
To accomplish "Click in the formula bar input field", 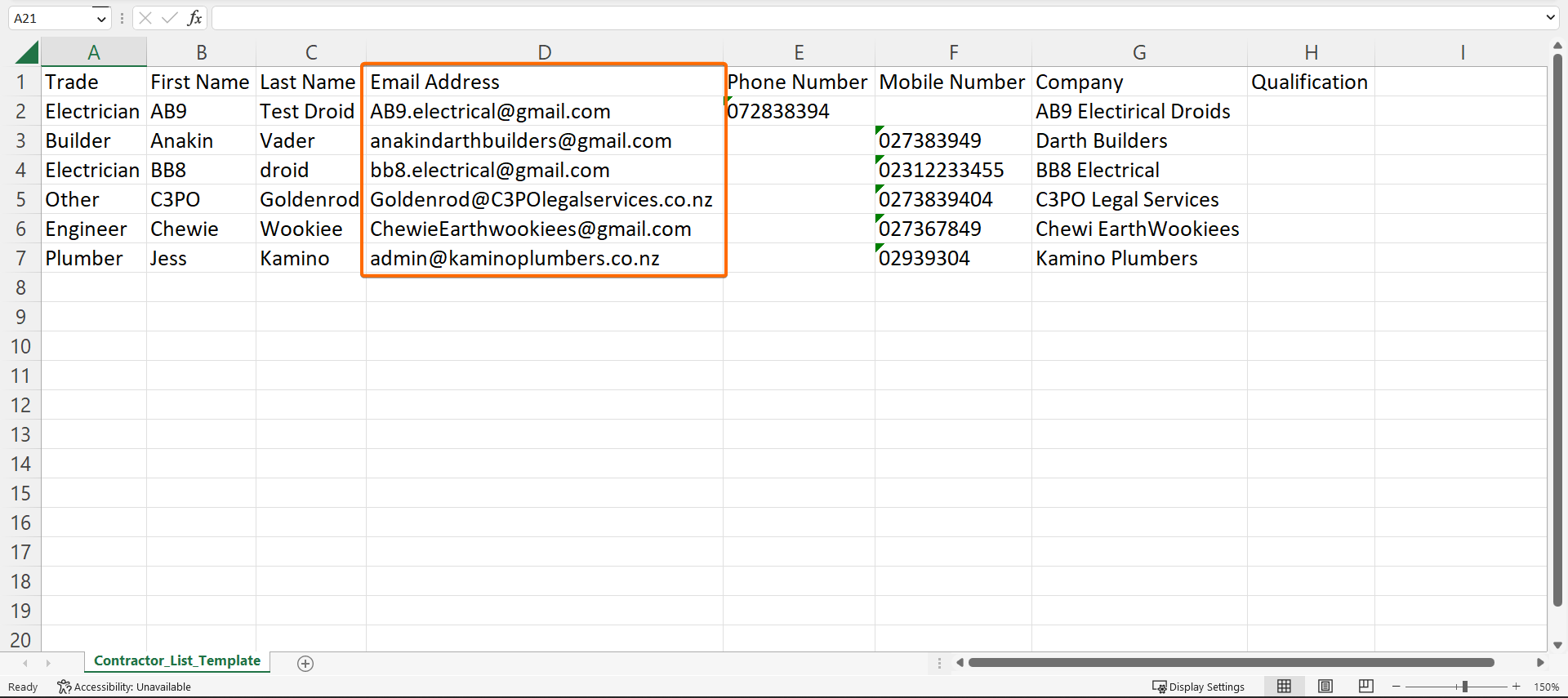I will tap(874, 18).
